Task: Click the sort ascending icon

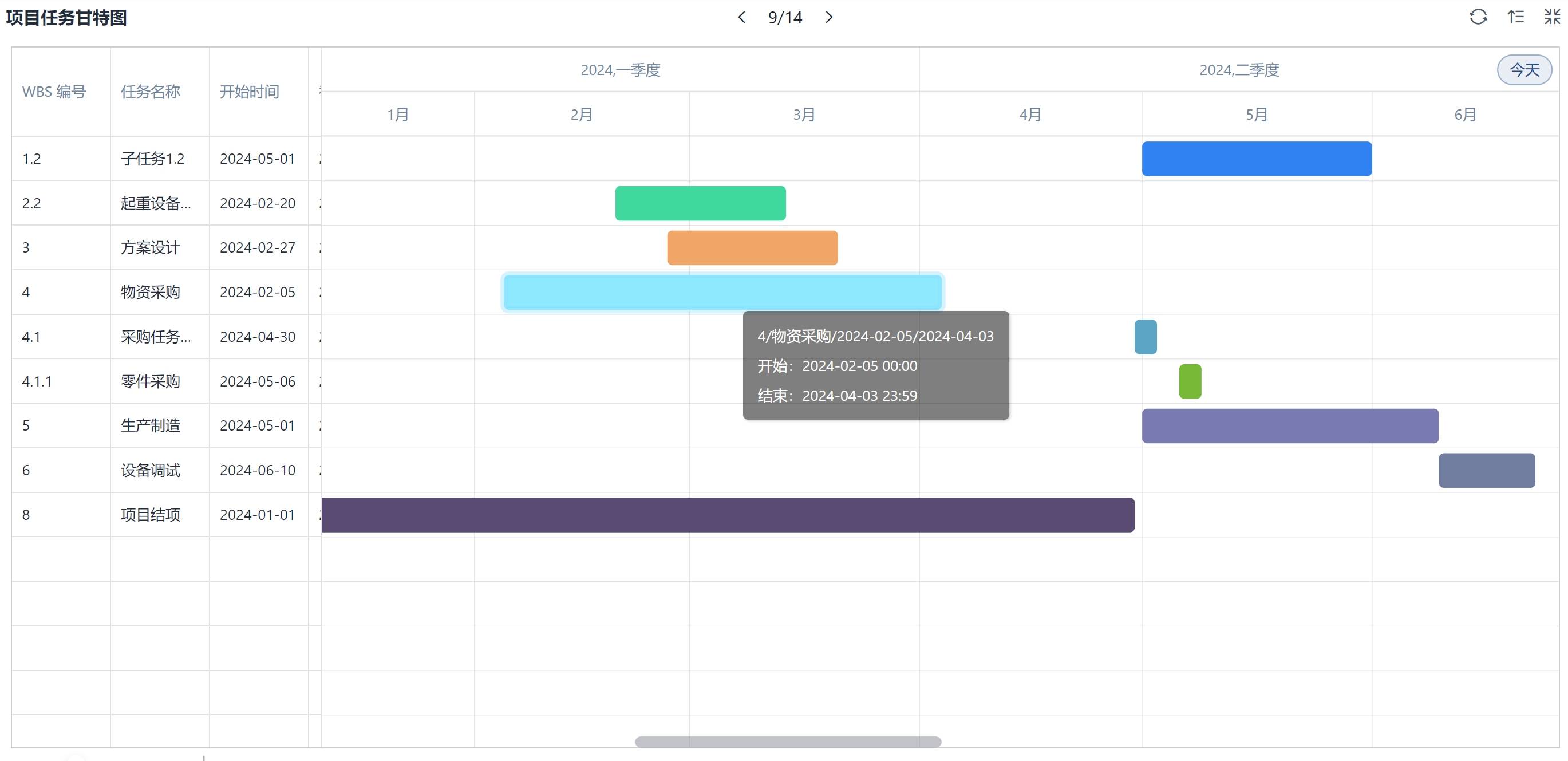Action: (1516, 17)
